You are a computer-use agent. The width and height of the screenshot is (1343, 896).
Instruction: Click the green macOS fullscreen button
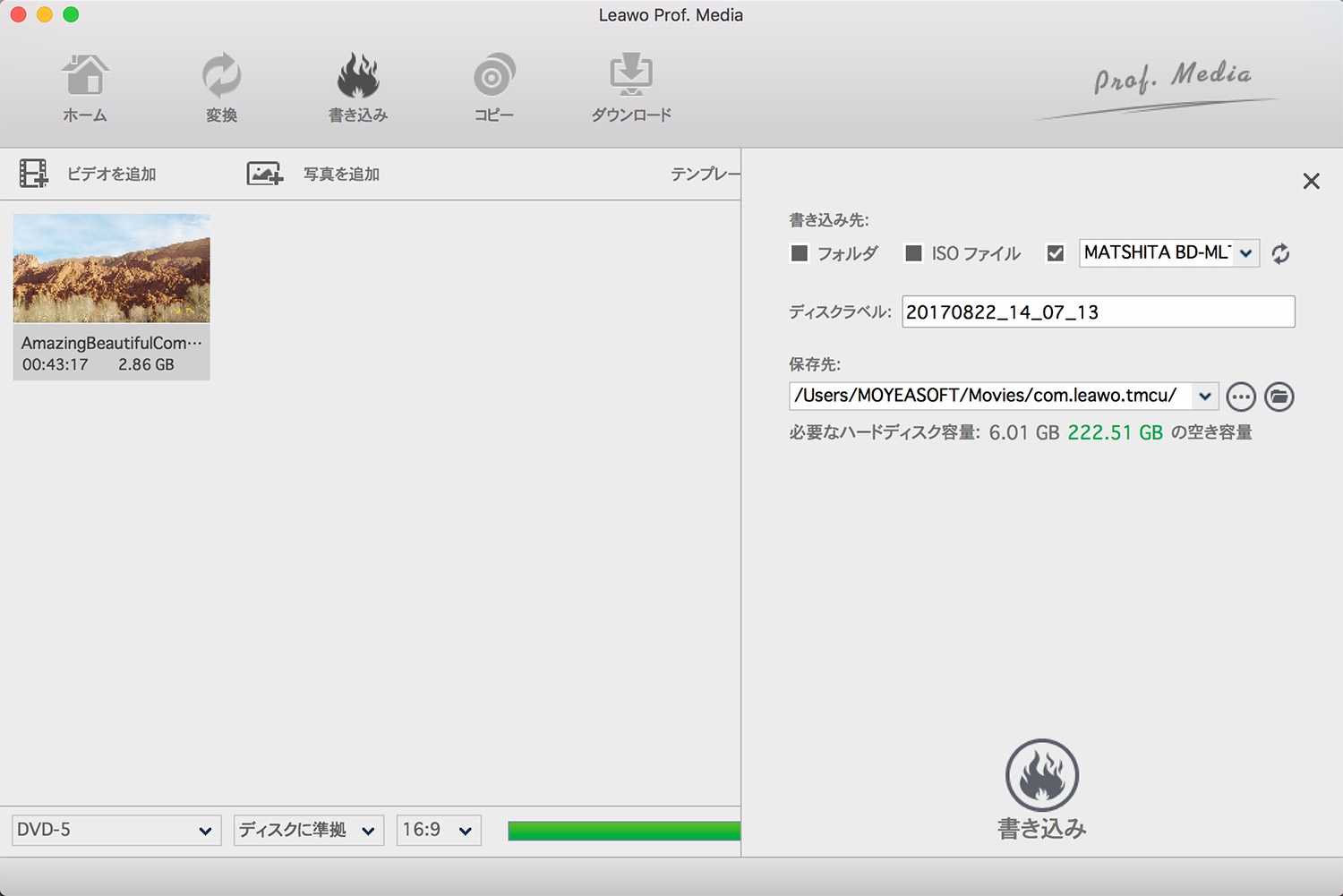click(71, 14)
